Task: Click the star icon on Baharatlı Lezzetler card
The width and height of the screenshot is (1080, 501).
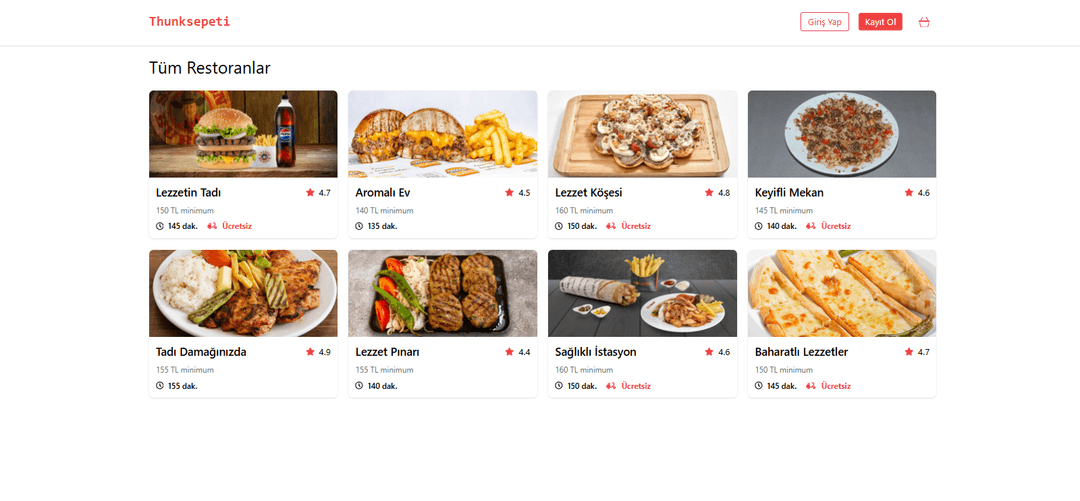Action: point(908,352)
